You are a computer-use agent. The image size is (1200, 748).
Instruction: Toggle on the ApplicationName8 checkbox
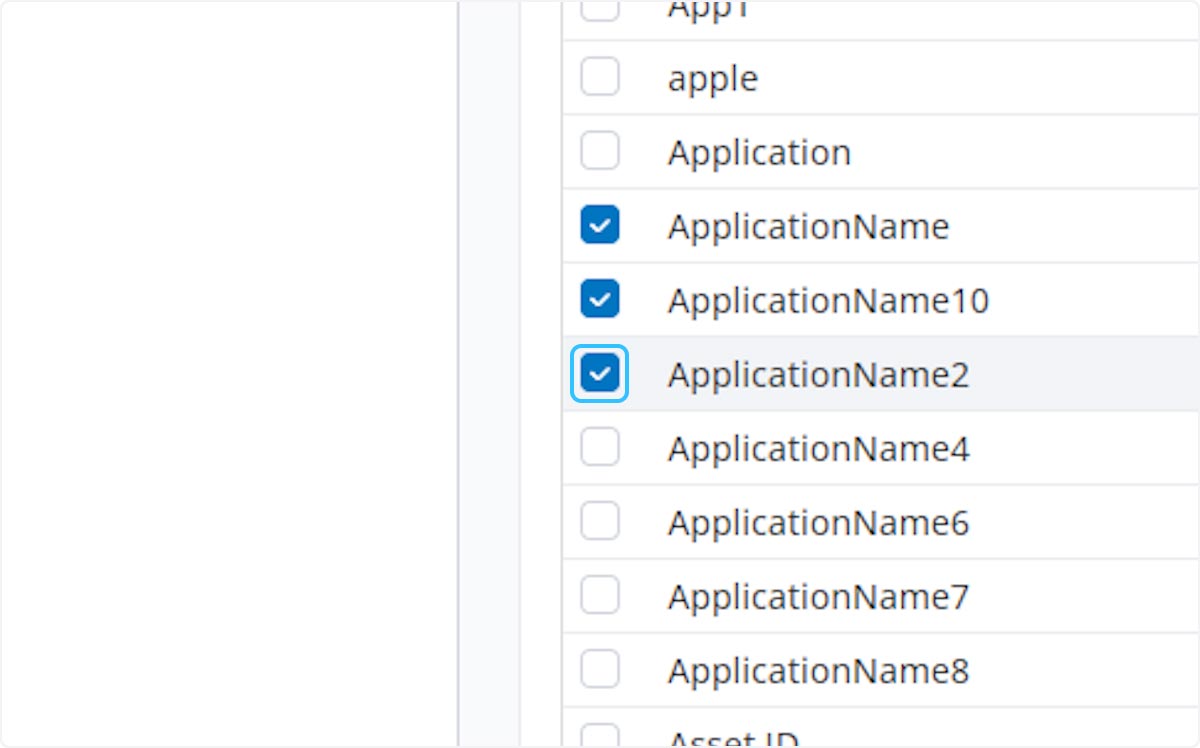600,670
